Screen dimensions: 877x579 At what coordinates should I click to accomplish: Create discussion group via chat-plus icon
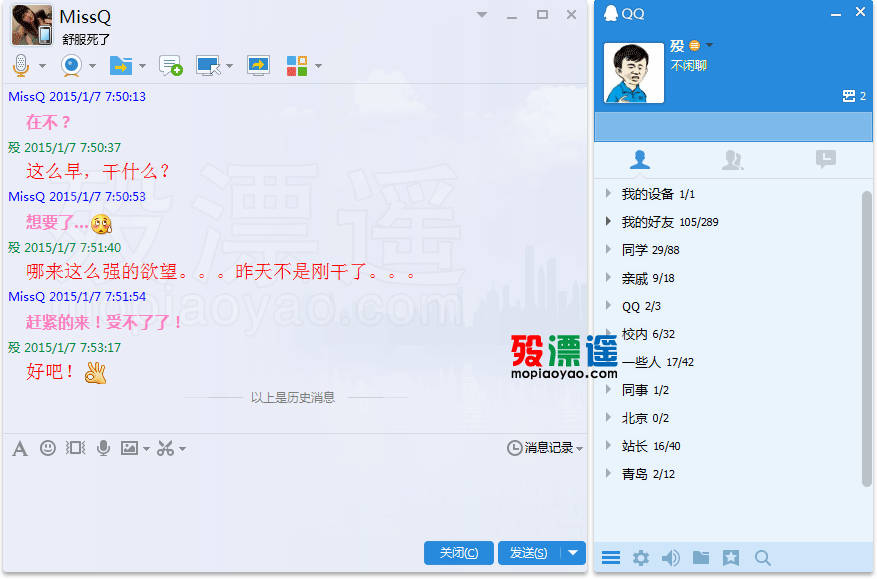click(x=171, y=65)
